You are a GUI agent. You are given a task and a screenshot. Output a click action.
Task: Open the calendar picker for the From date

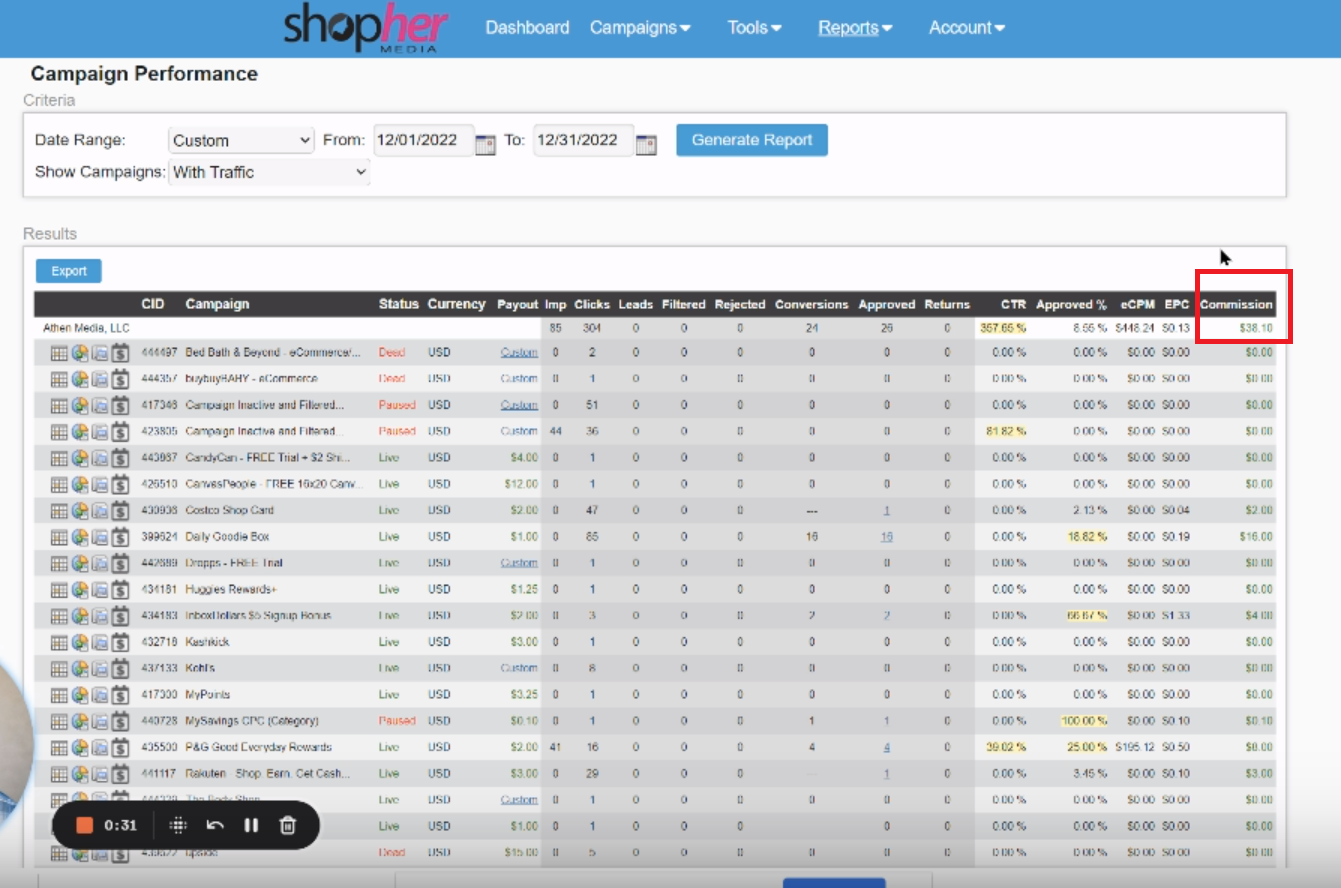[x=485, y=144]
